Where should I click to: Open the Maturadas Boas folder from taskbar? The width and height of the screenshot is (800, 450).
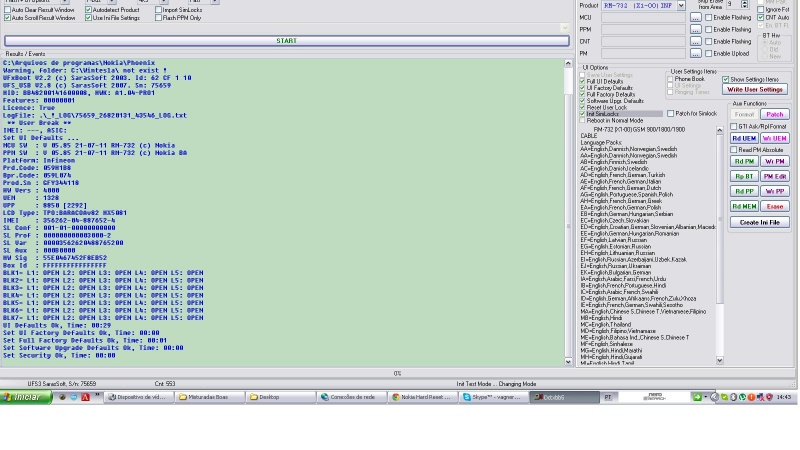[209, 397]
